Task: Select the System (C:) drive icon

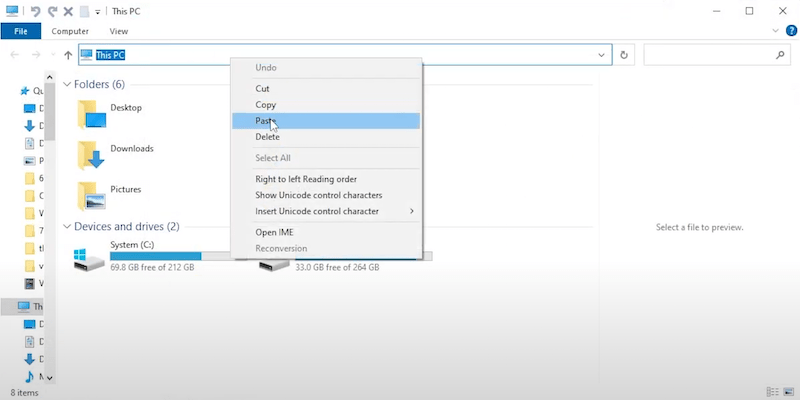Action: 89,259
